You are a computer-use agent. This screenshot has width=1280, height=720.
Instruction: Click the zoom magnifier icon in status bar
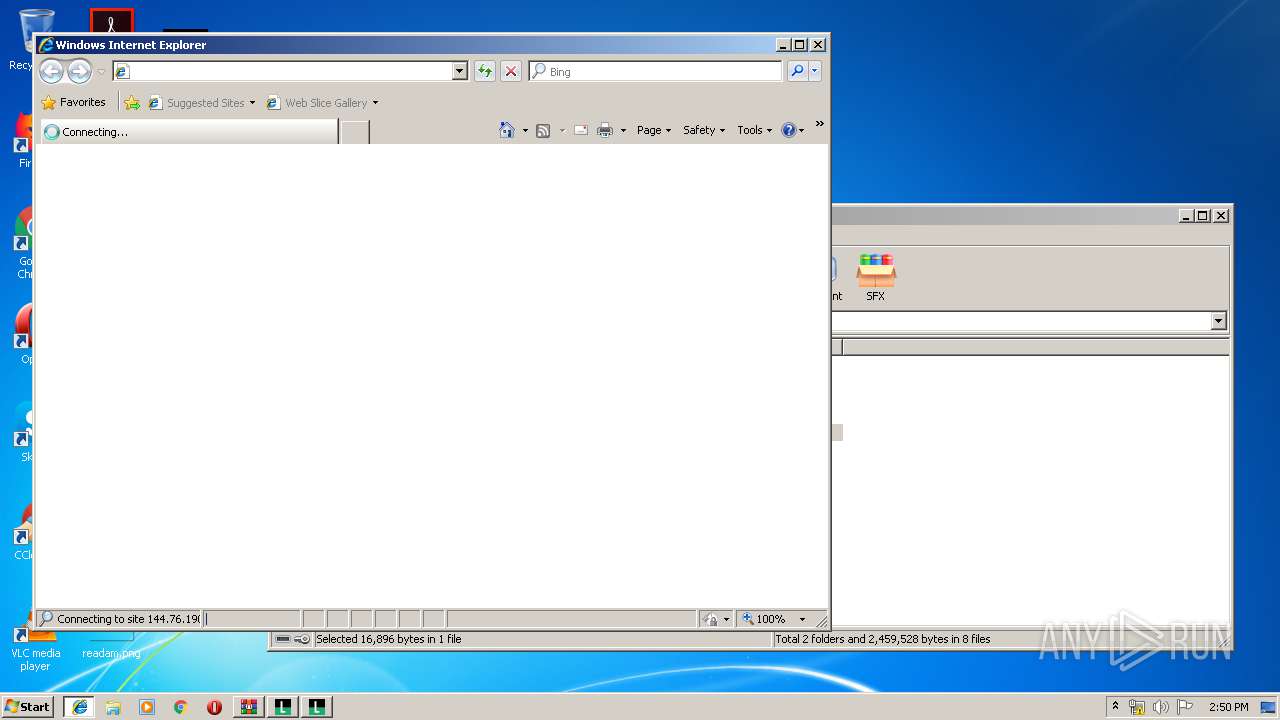pos(747,619)
